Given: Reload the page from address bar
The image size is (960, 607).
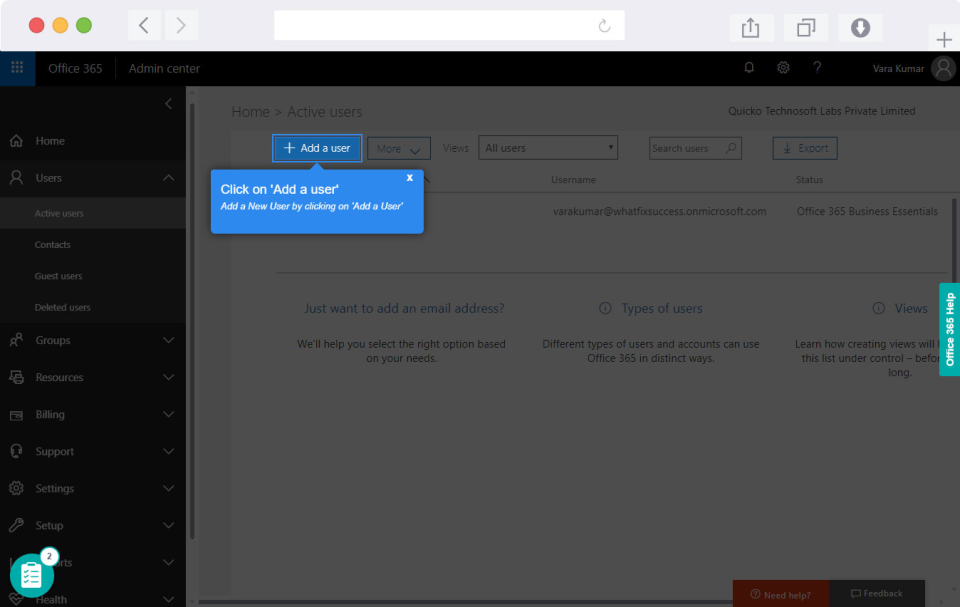Looking at the screenshot, I should pos(604,26).
